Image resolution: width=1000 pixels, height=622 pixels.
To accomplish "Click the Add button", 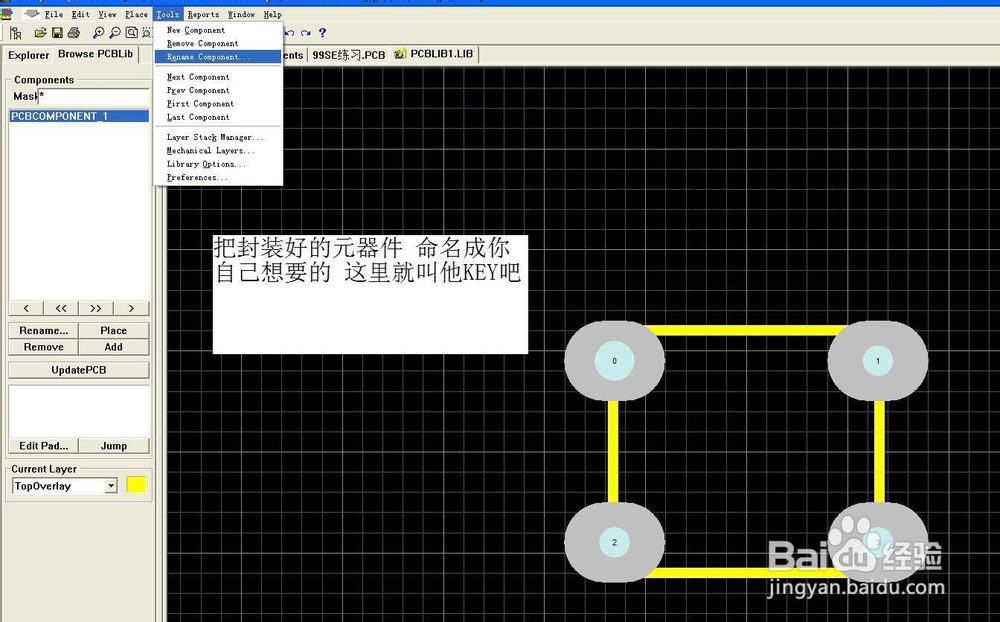I will point(114,347).
